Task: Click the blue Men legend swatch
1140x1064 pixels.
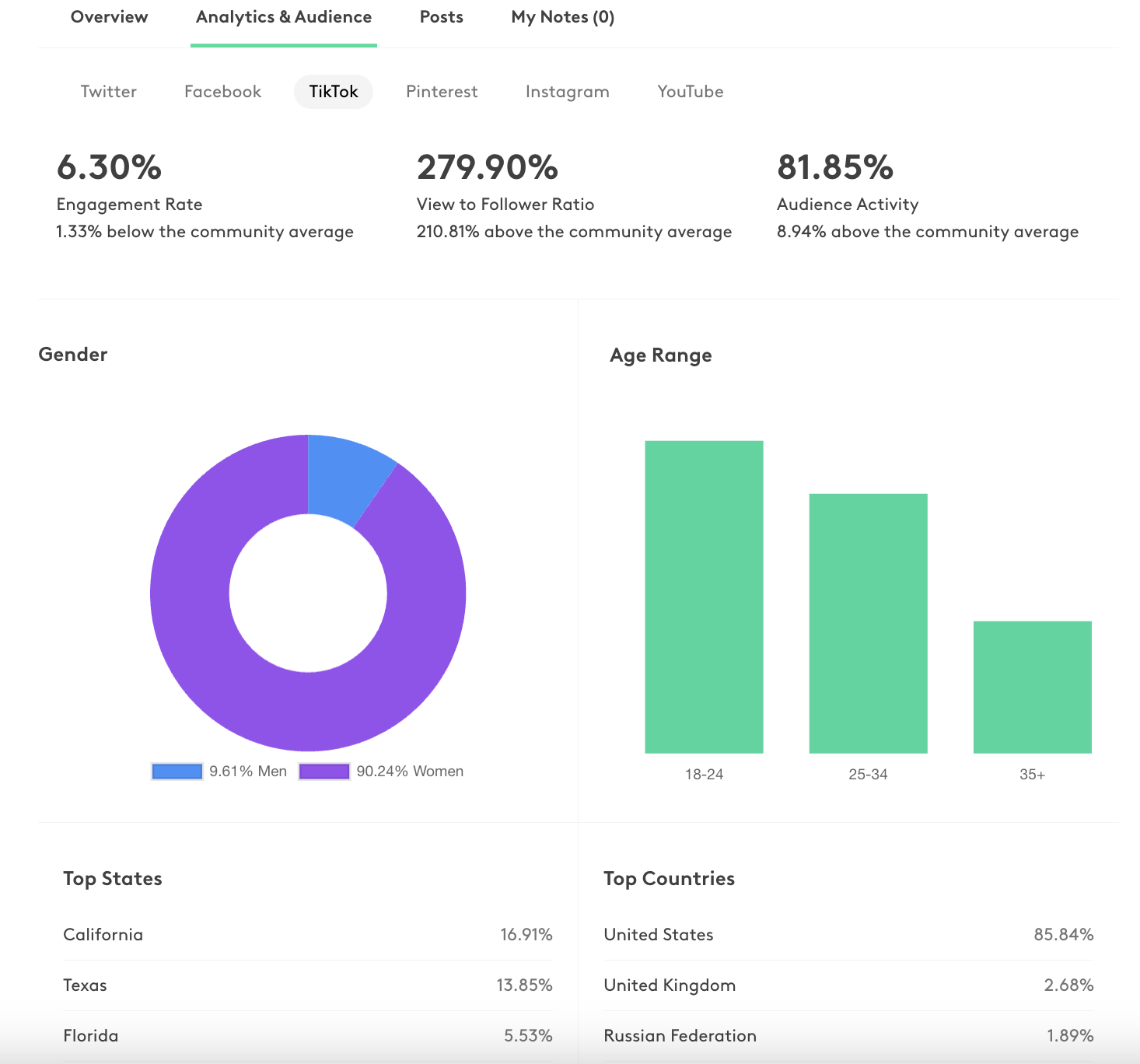Action: [177, 772]
